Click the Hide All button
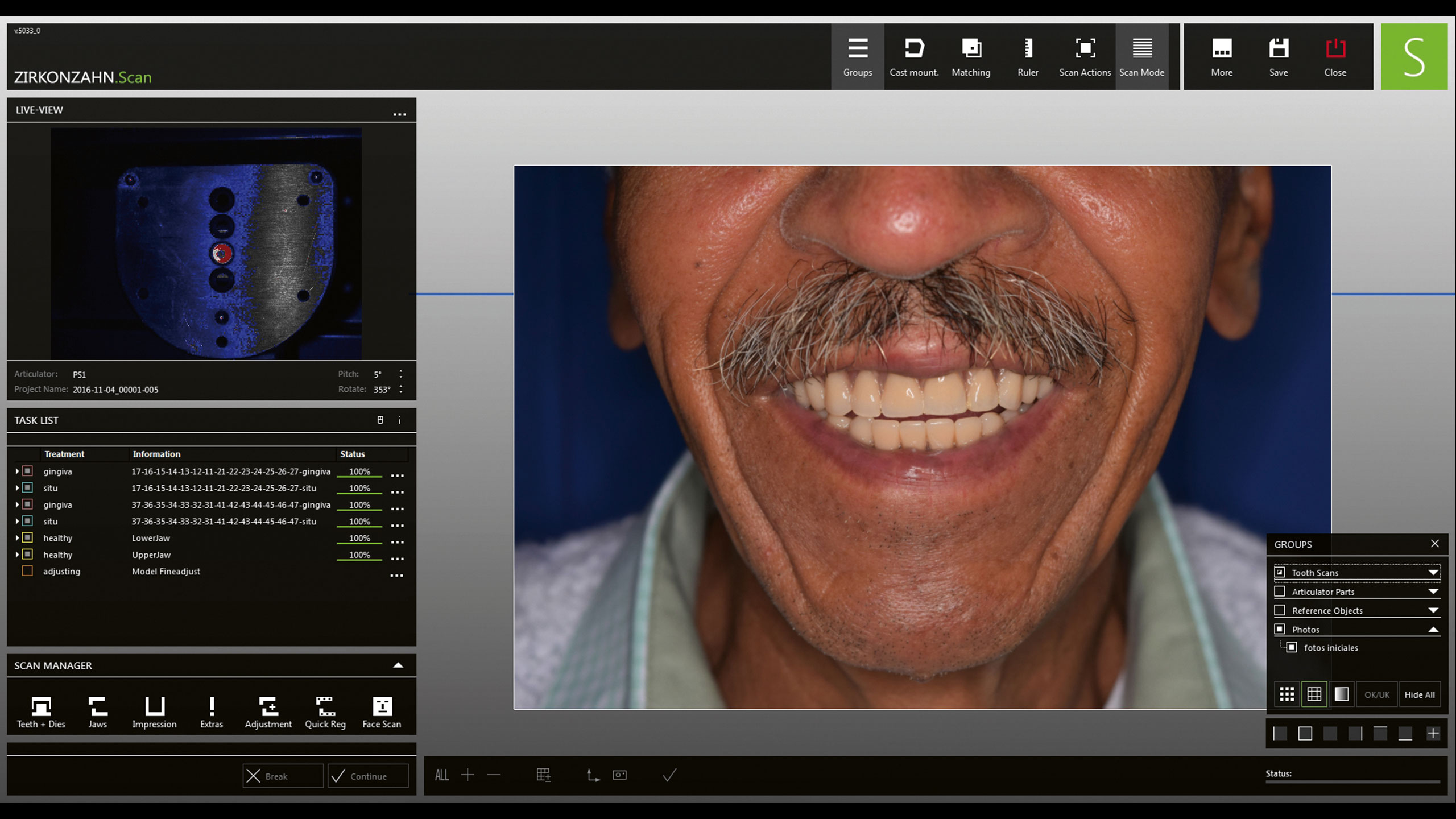This screenshot has height=819, width=1456. point(1419,694)
